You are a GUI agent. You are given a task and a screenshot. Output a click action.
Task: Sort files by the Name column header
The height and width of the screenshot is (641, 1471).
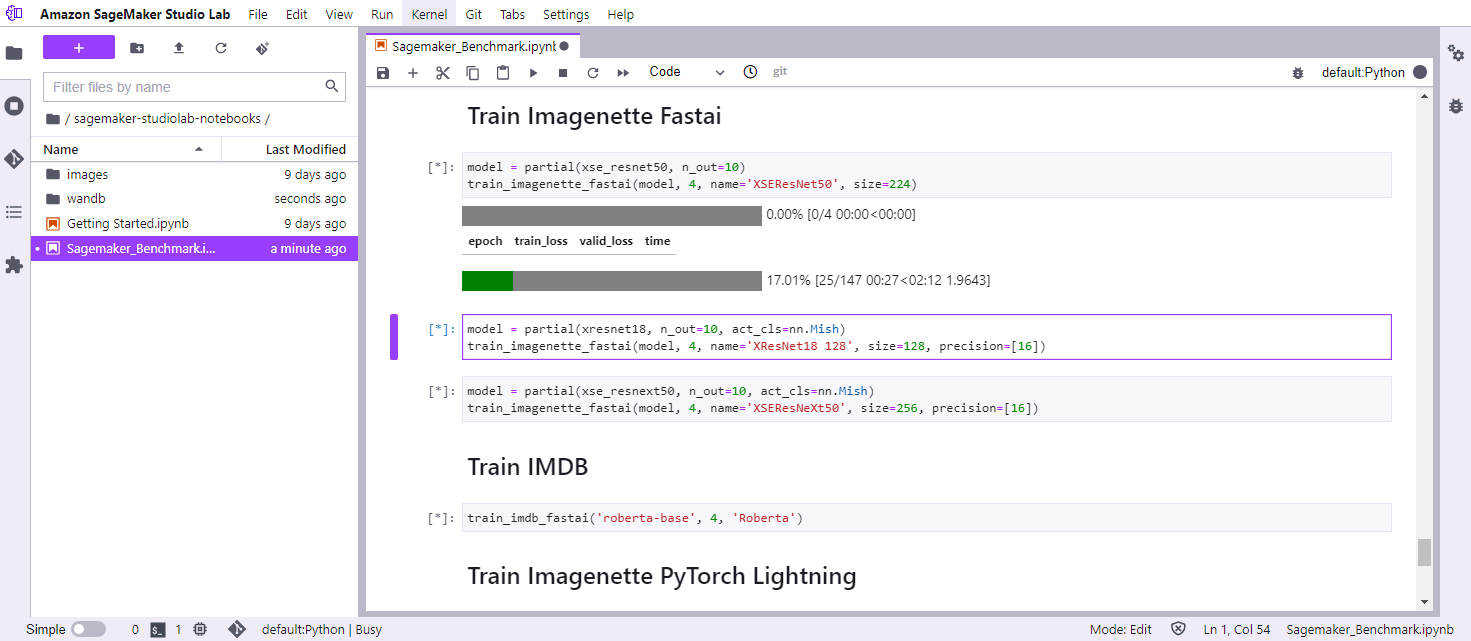(x=61, y=149)
